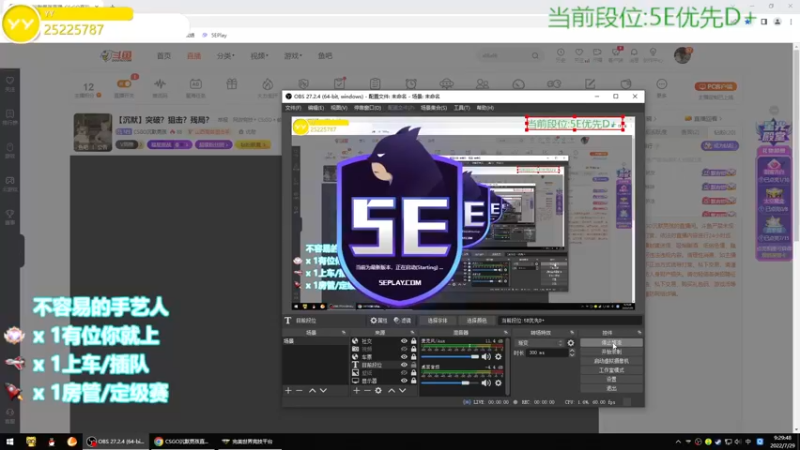Adjust the 麦克风/Aux volume slider

tap(450, 357)
